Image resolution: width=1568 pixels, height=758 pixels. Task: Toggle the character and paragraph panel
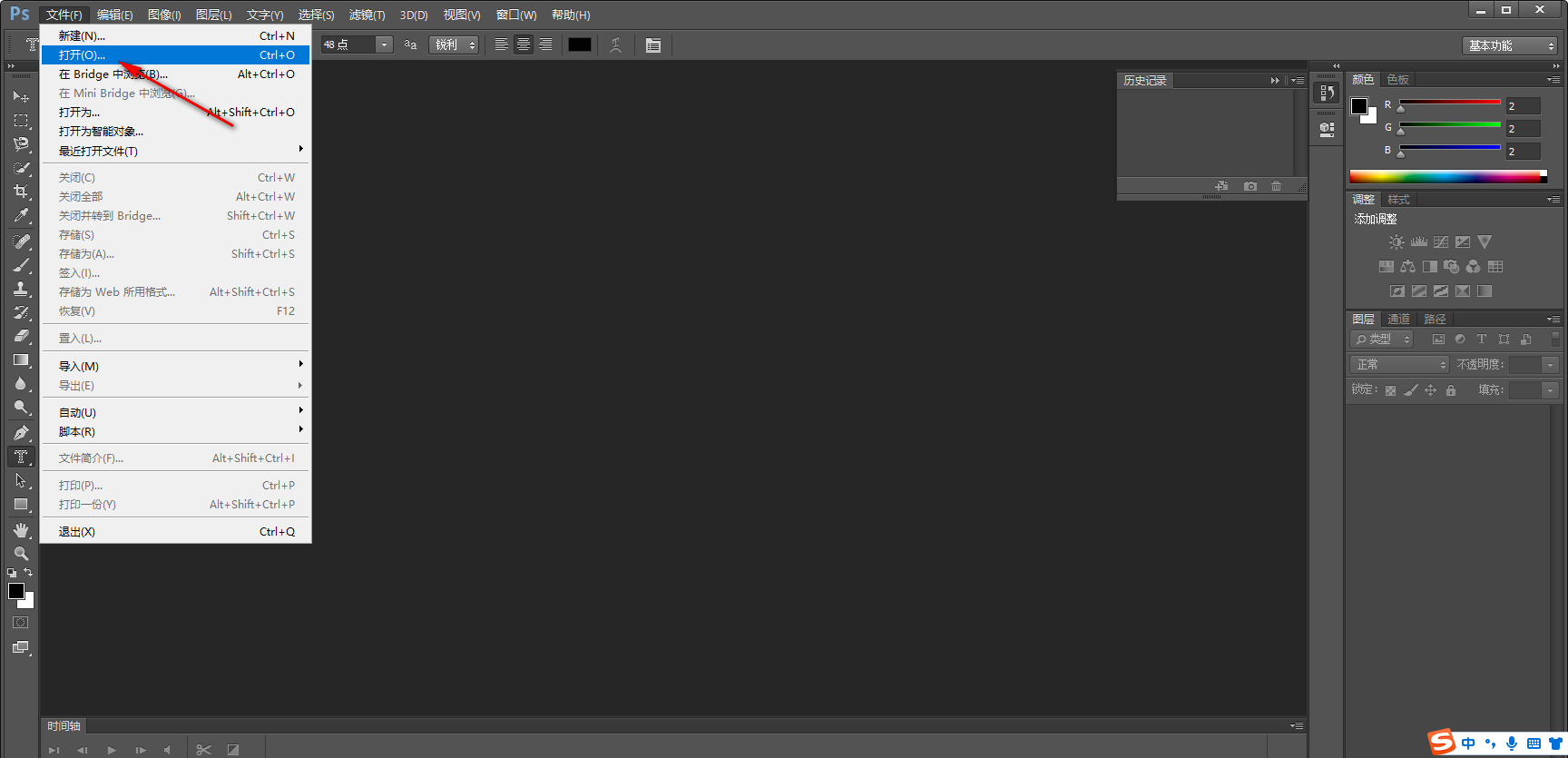653,44
